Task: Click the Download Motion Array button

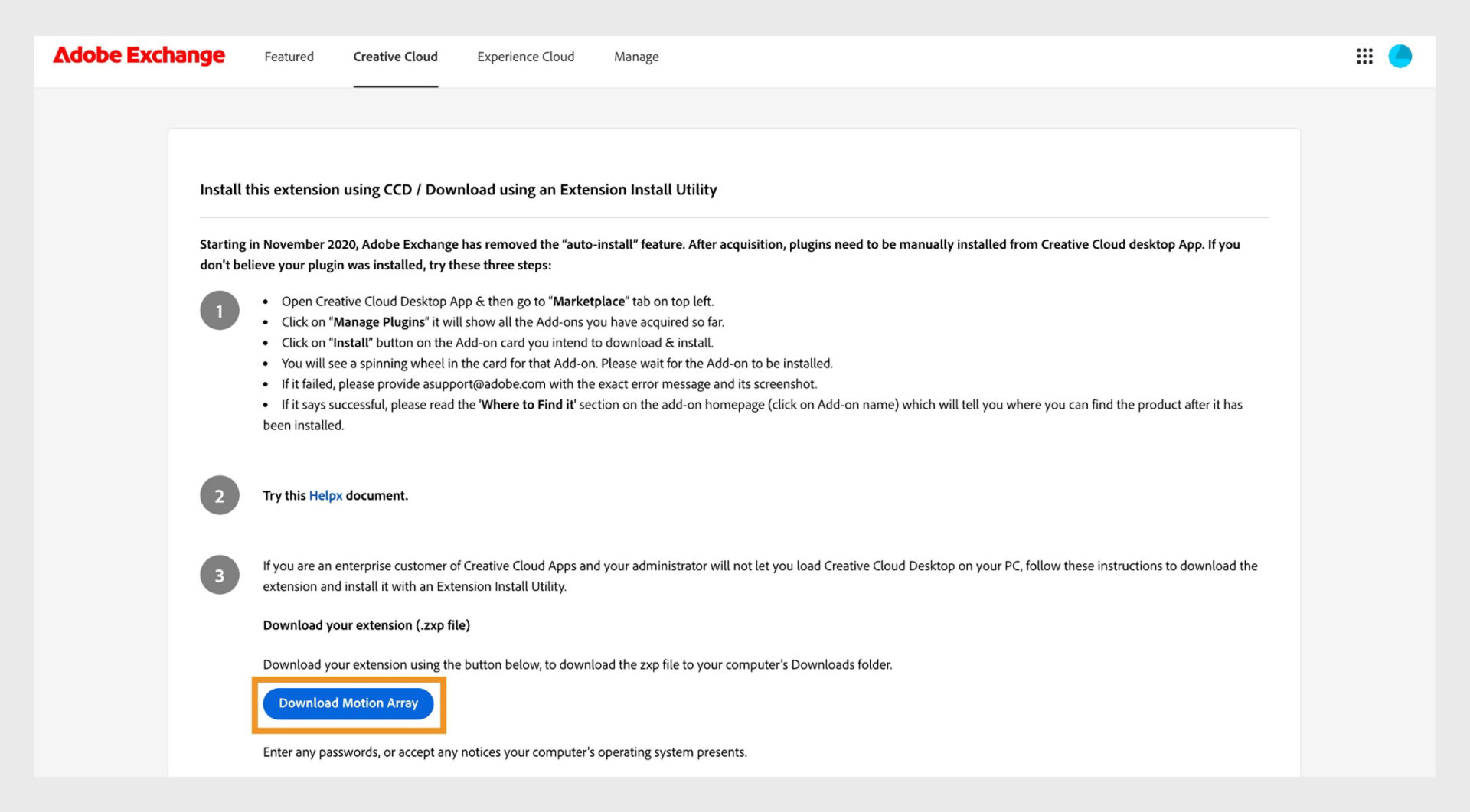Action: (348, 703)
